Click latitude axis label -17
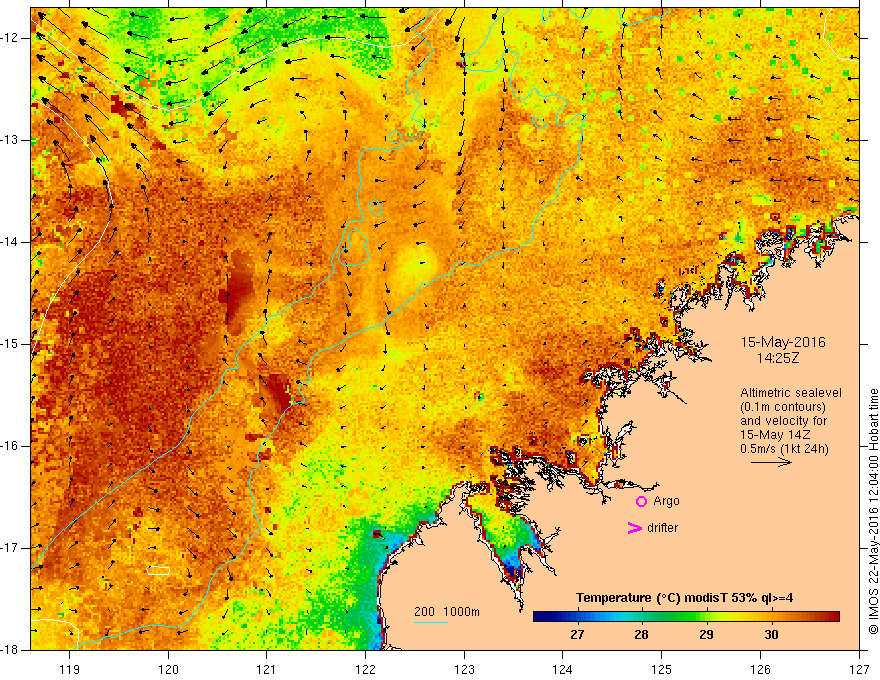Screen dimensions: 880x680 [x=10, y=548]
